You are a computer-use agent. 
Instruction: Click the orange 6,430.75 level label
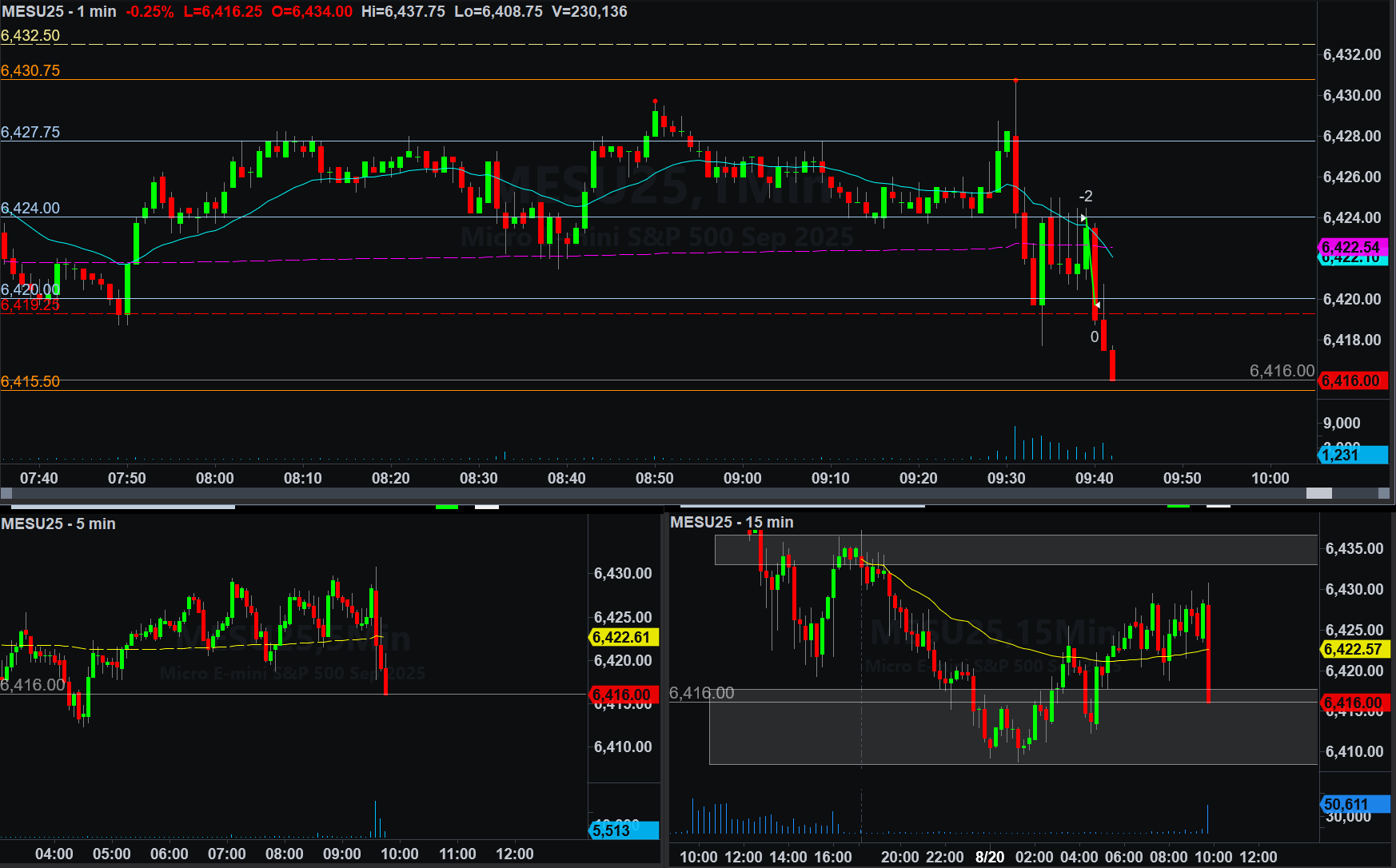30,71
